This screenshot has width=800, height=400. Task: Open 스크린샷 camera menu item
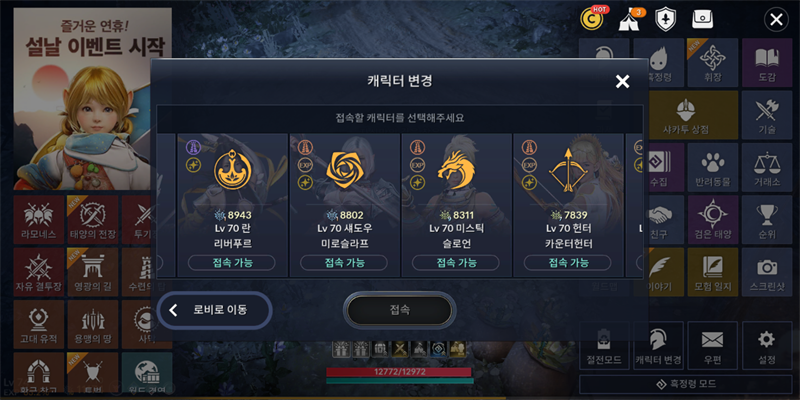767,273
